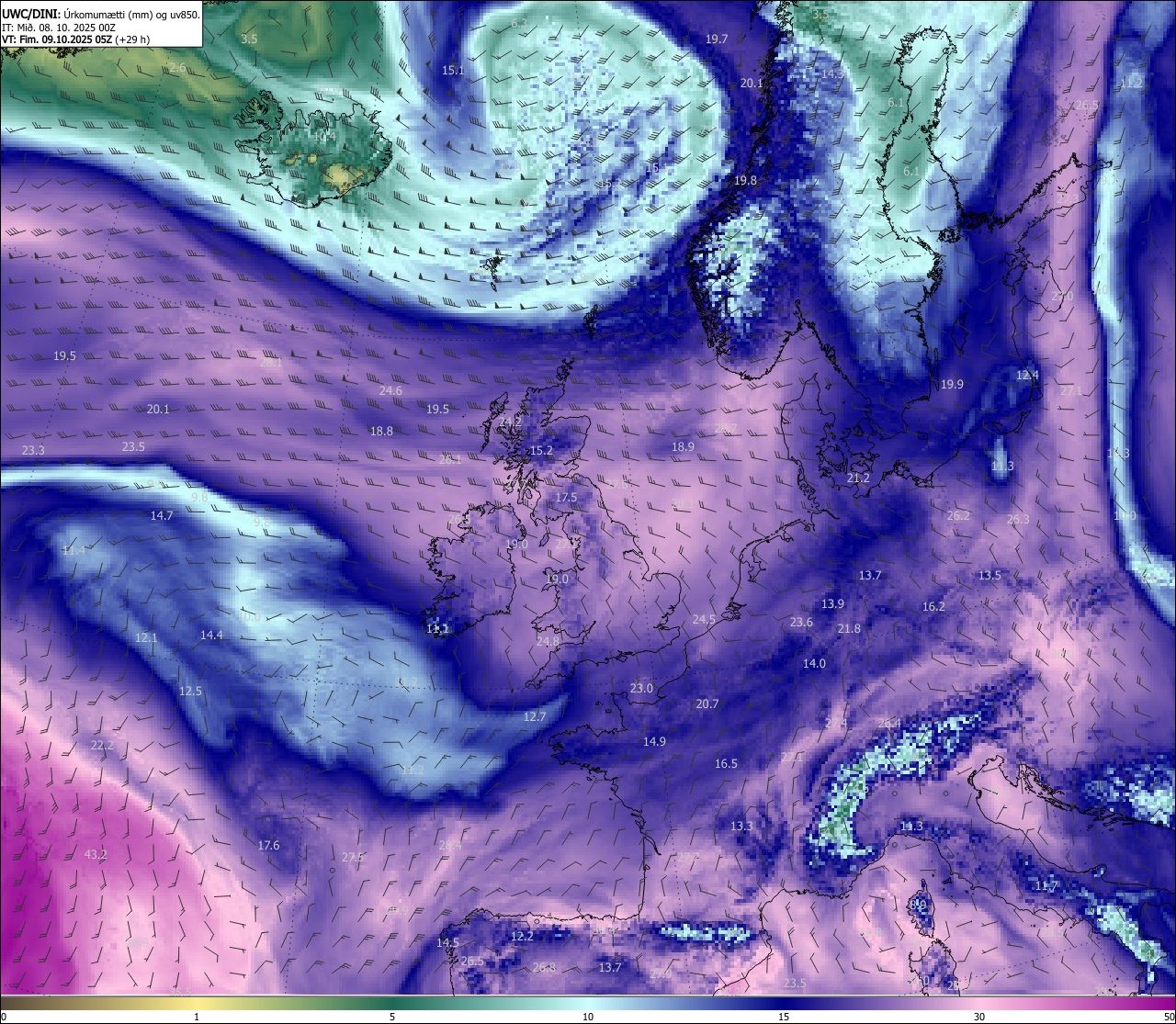Select the map value '19.7'
This screenshot has width=1176, height=1024.
point(717,39)
